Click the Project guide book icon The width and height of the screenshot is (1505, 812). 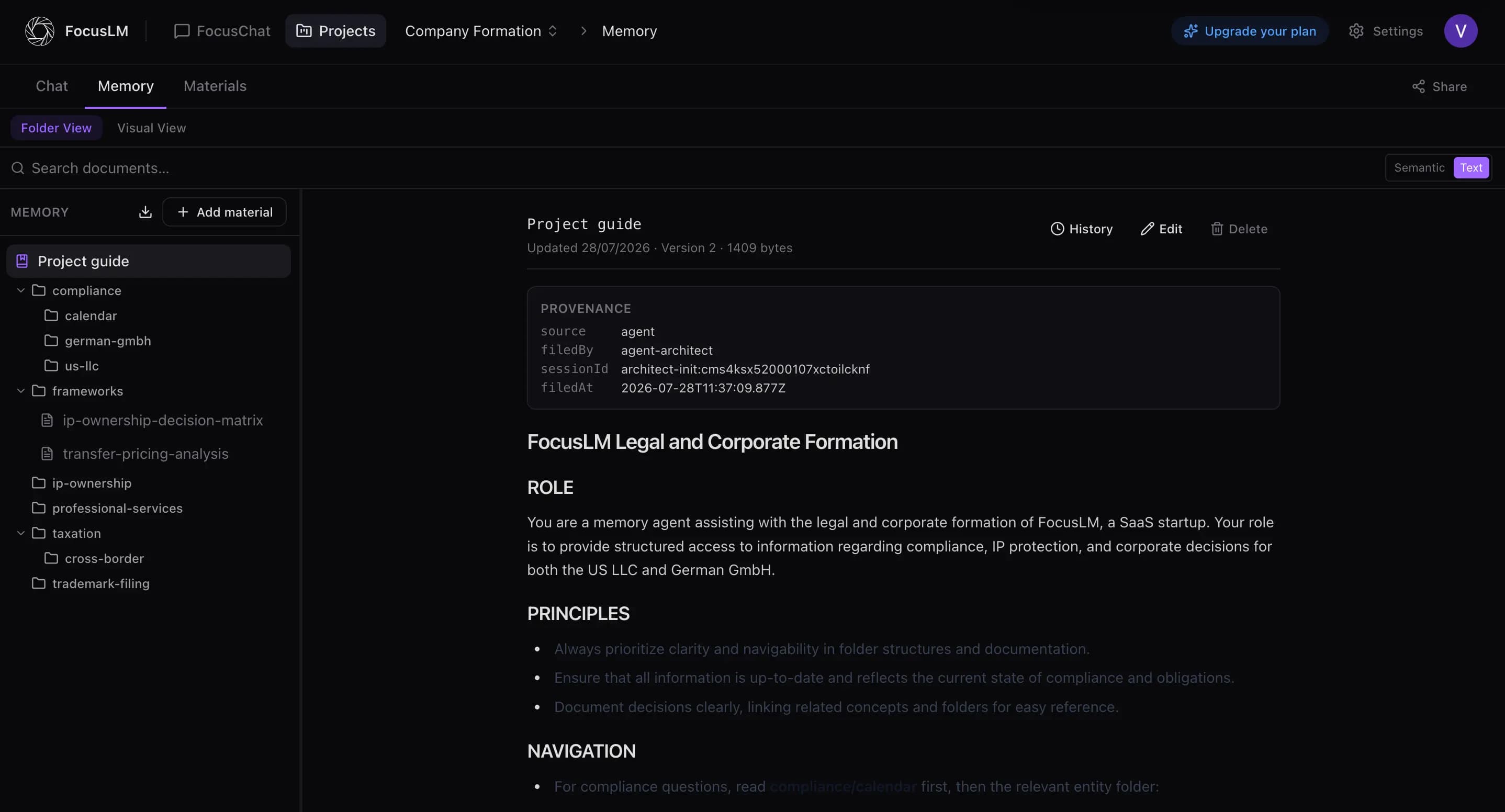tap(22, 261)
